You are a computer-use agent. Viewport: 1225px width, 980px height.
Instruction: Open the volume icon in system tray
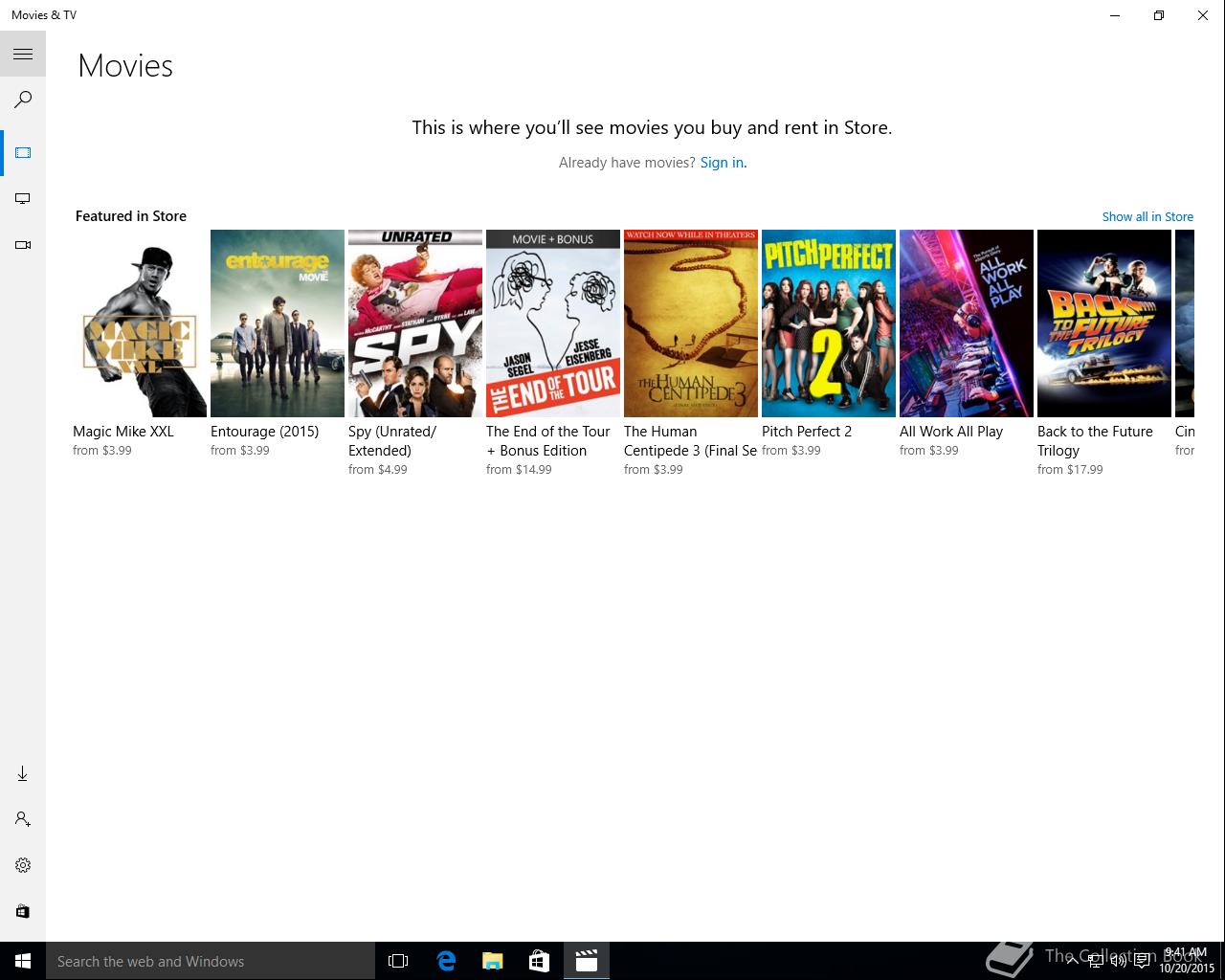[1118, 961]
